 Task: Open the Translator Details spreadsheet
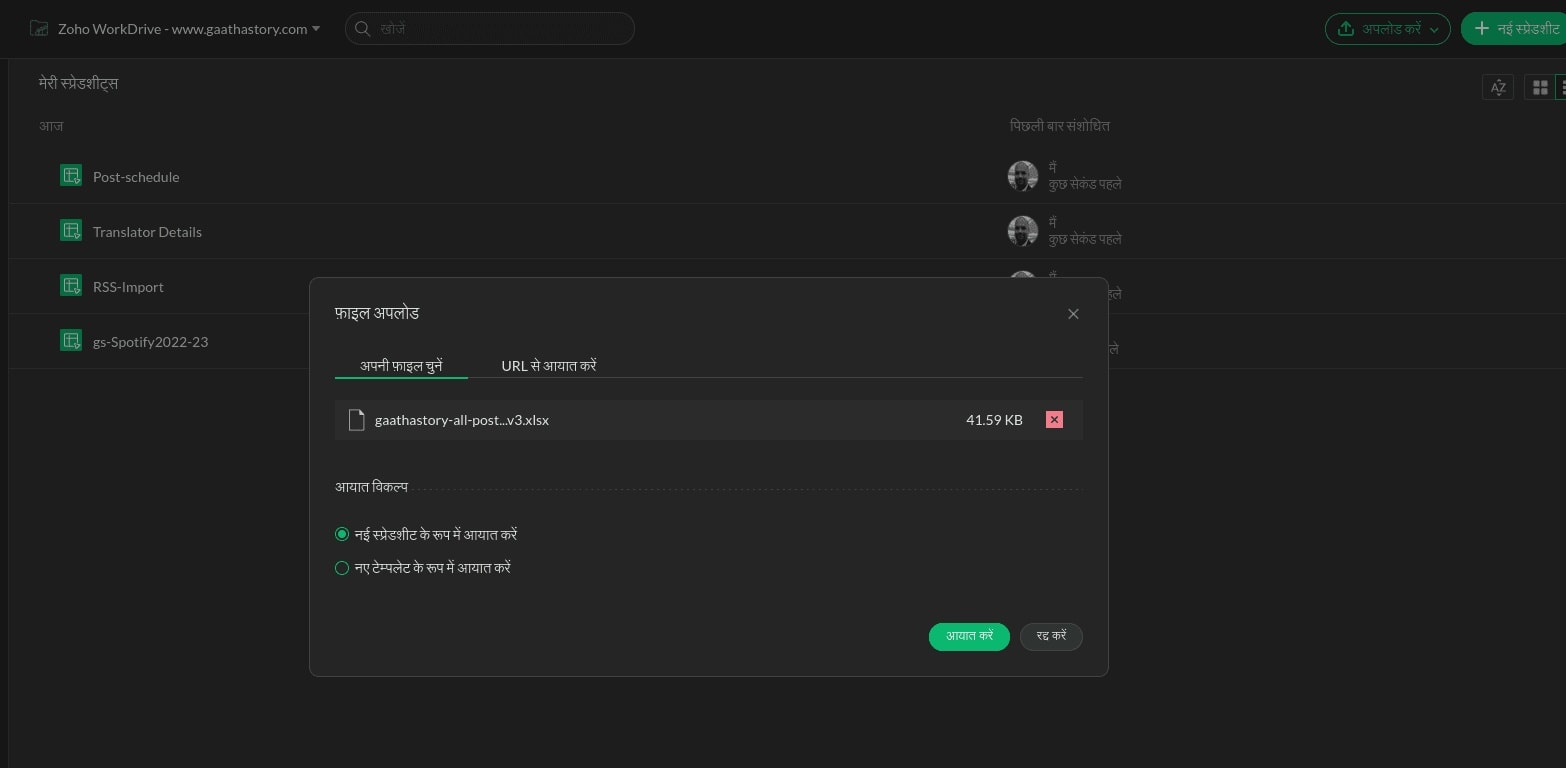[147, 232]
